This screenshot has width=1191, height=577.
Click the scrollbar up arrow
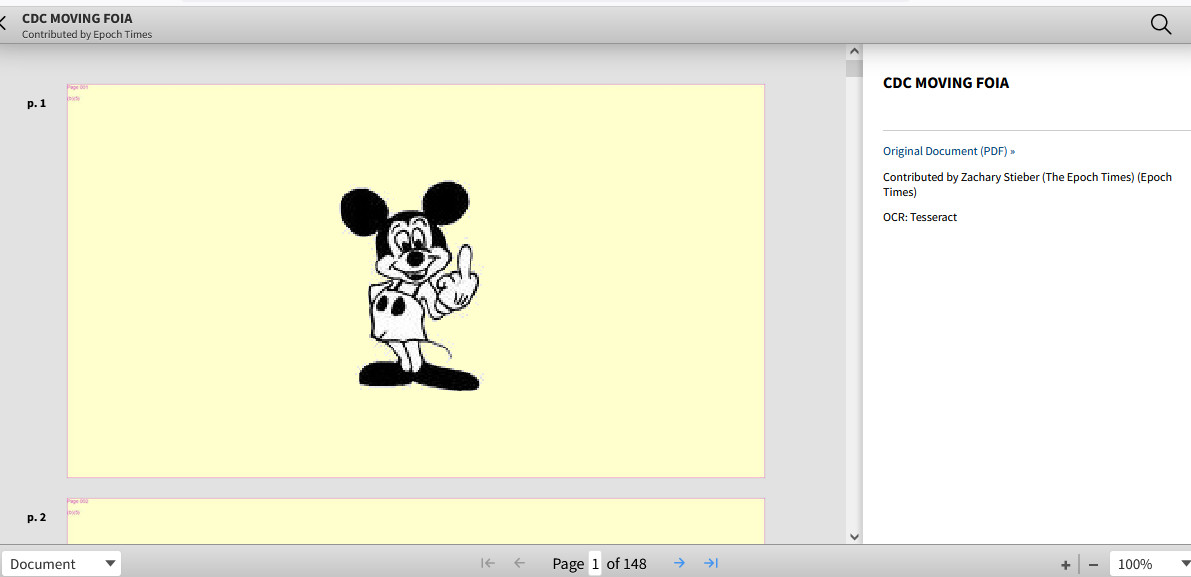pos(854,52)
